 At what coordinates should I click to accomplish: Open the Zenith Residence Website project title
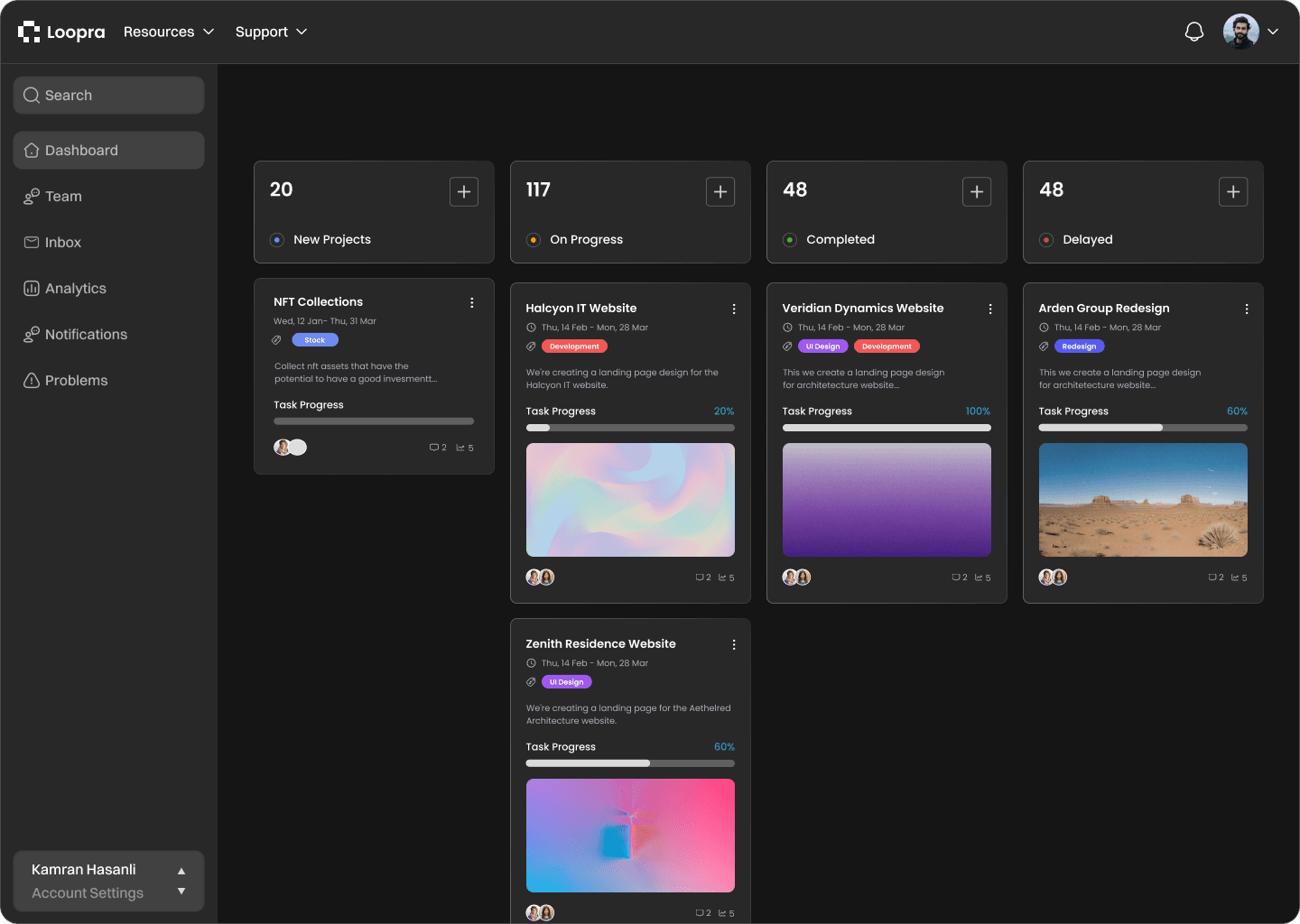pos(601,643)
